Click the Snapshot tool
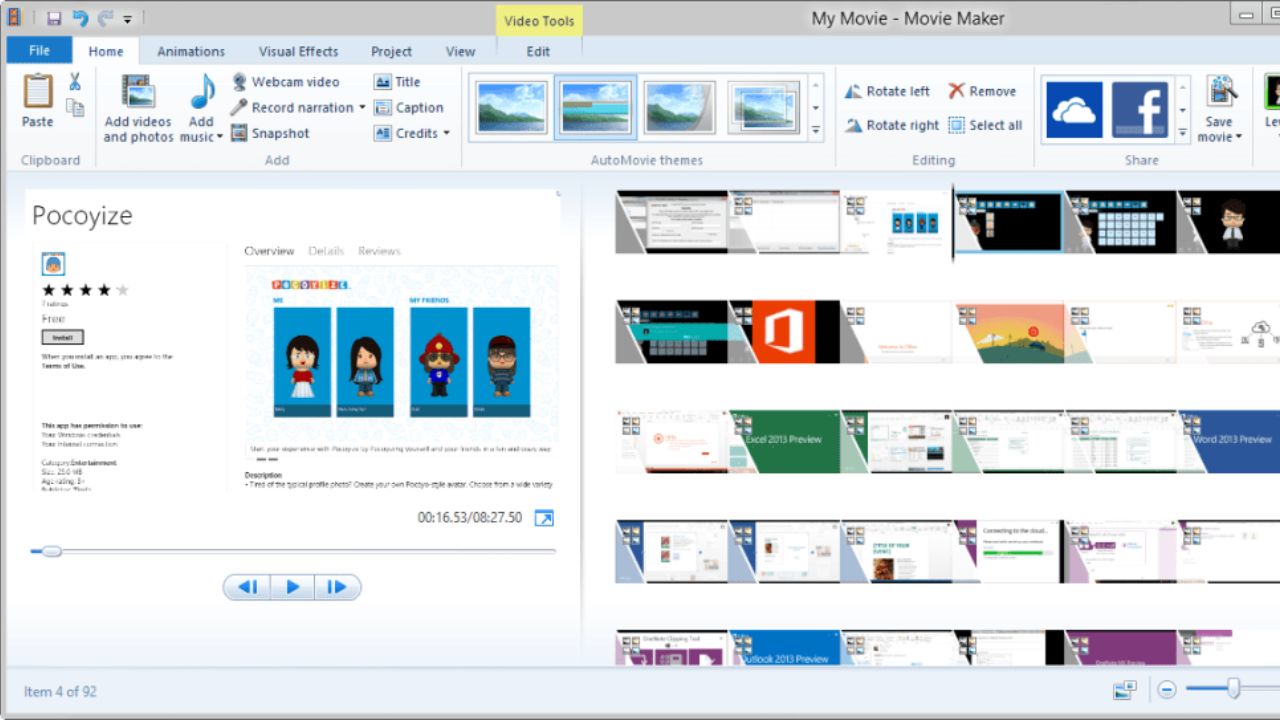This screenshot has height=720, width=1280. (x=270, y=133)
